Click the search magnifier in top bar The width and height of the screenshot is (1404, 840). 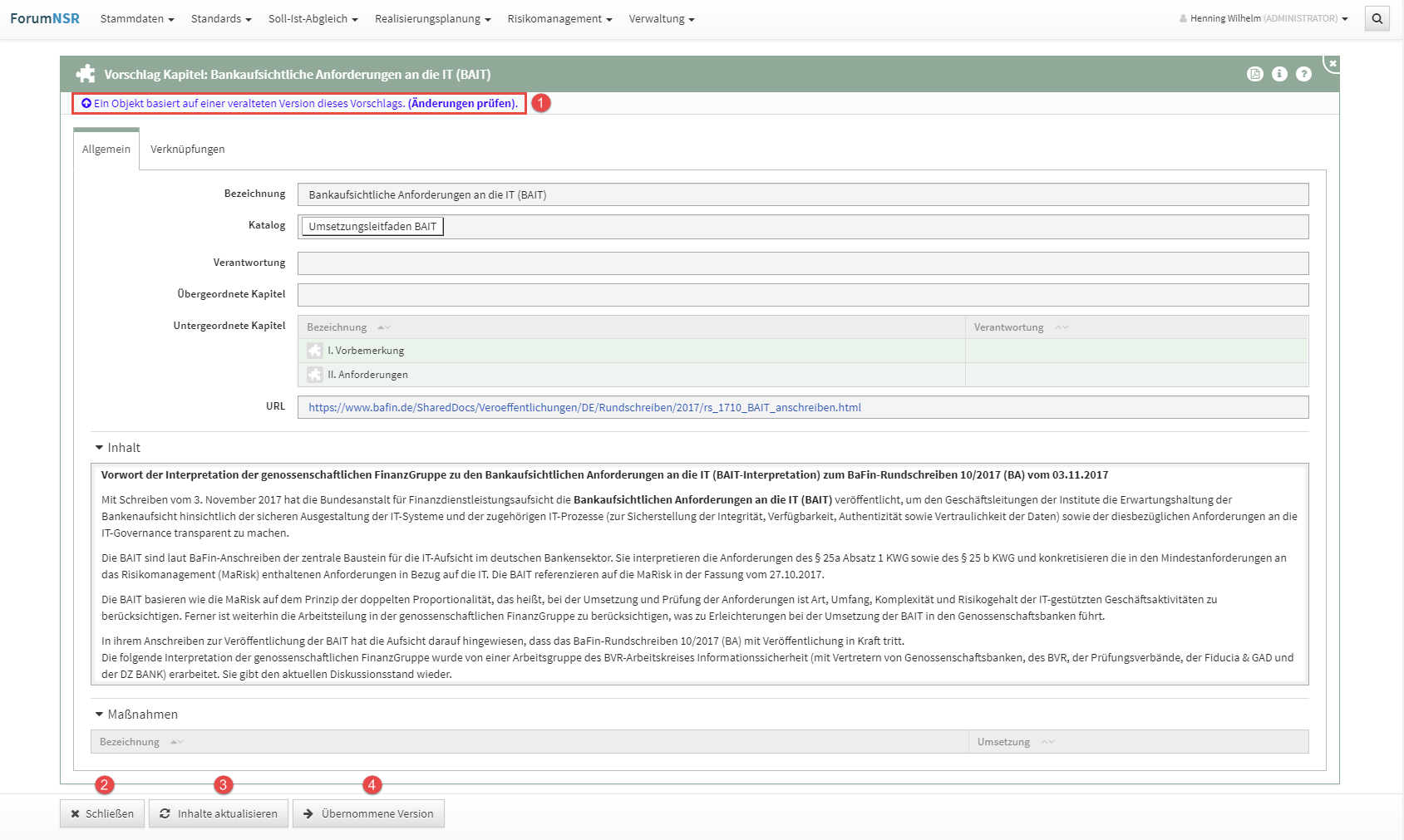click(1377, 18)
